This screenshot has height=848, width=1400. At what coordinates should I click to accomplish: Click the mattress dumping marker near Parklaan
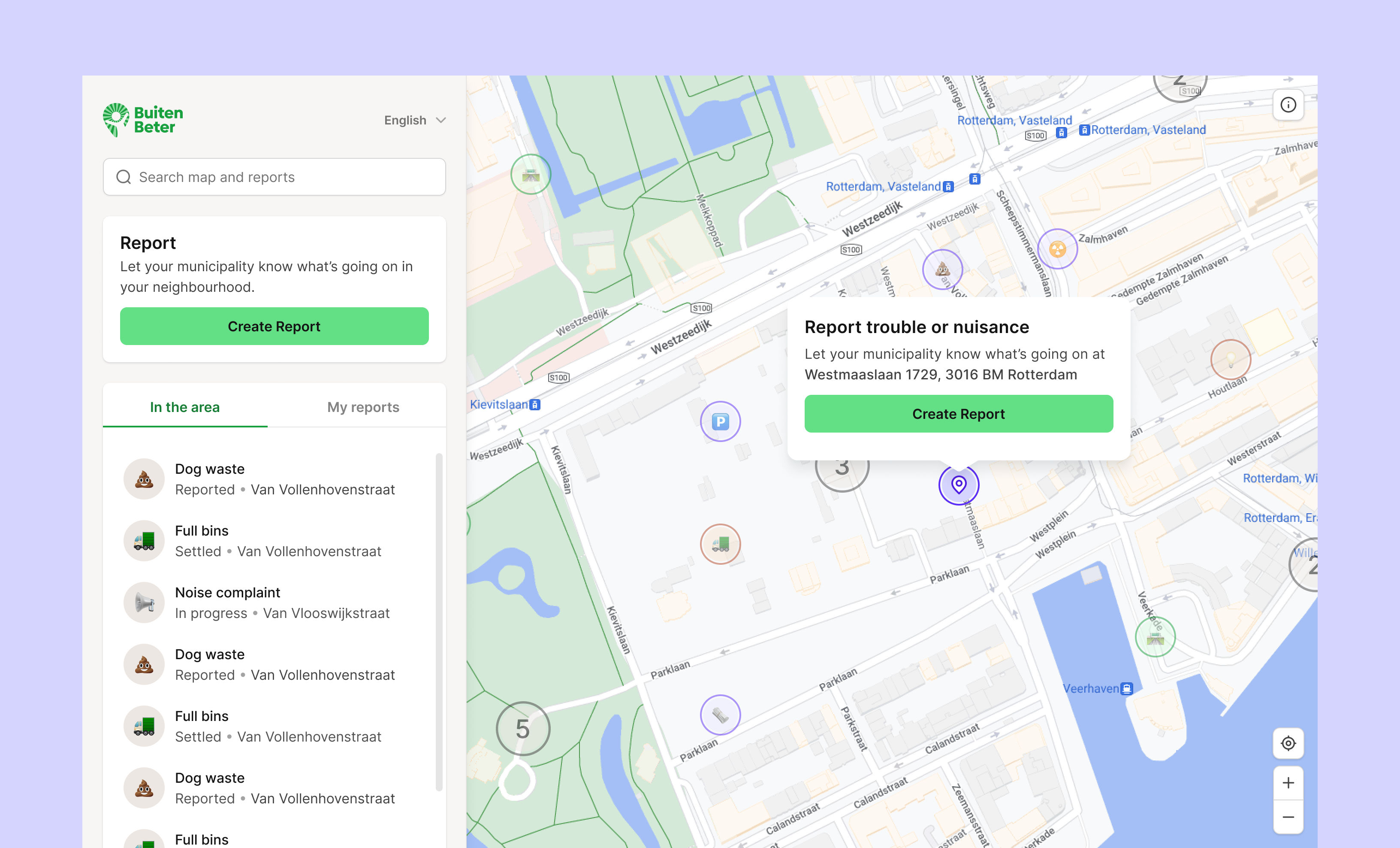tap(721, 715)
